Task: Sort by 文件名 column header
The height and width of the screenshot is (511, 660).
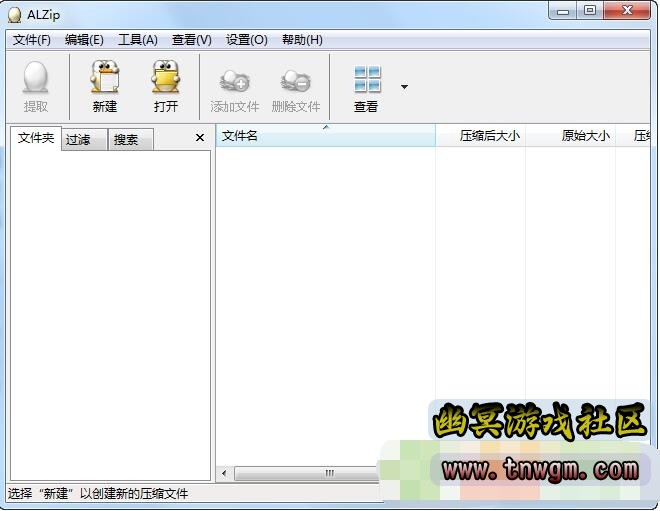Action: click(x=325, y=136)
